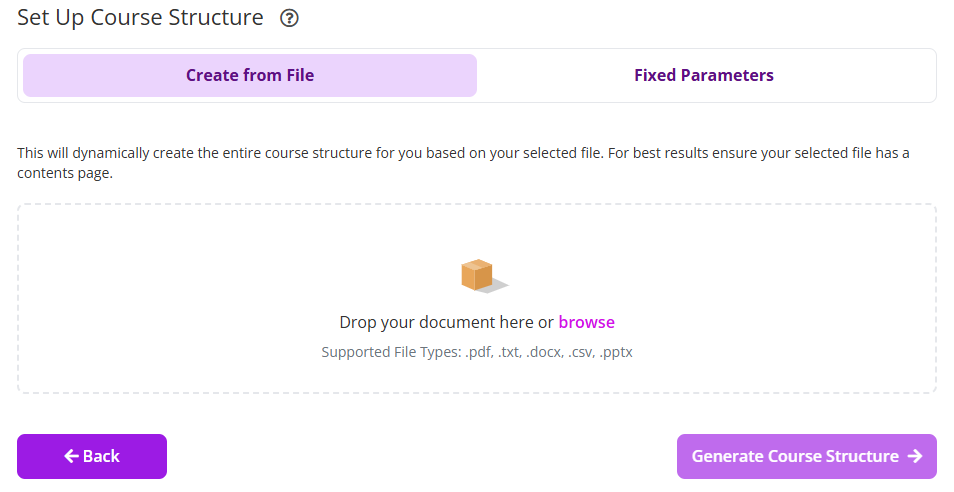Image resolution: width=954 pixels, height=492 pixels.
Task: Switch to the Fixed Parameters tab
Action: click(x=703, y=75)
